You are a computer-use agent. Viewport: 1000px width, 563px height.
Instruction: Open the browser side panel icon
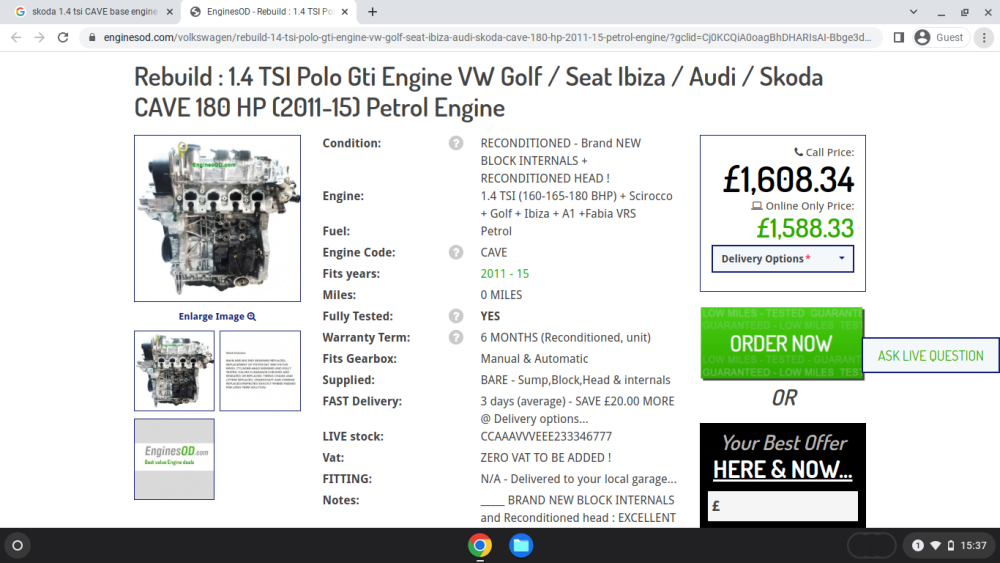pyautogui.click(x=899, y=38)
